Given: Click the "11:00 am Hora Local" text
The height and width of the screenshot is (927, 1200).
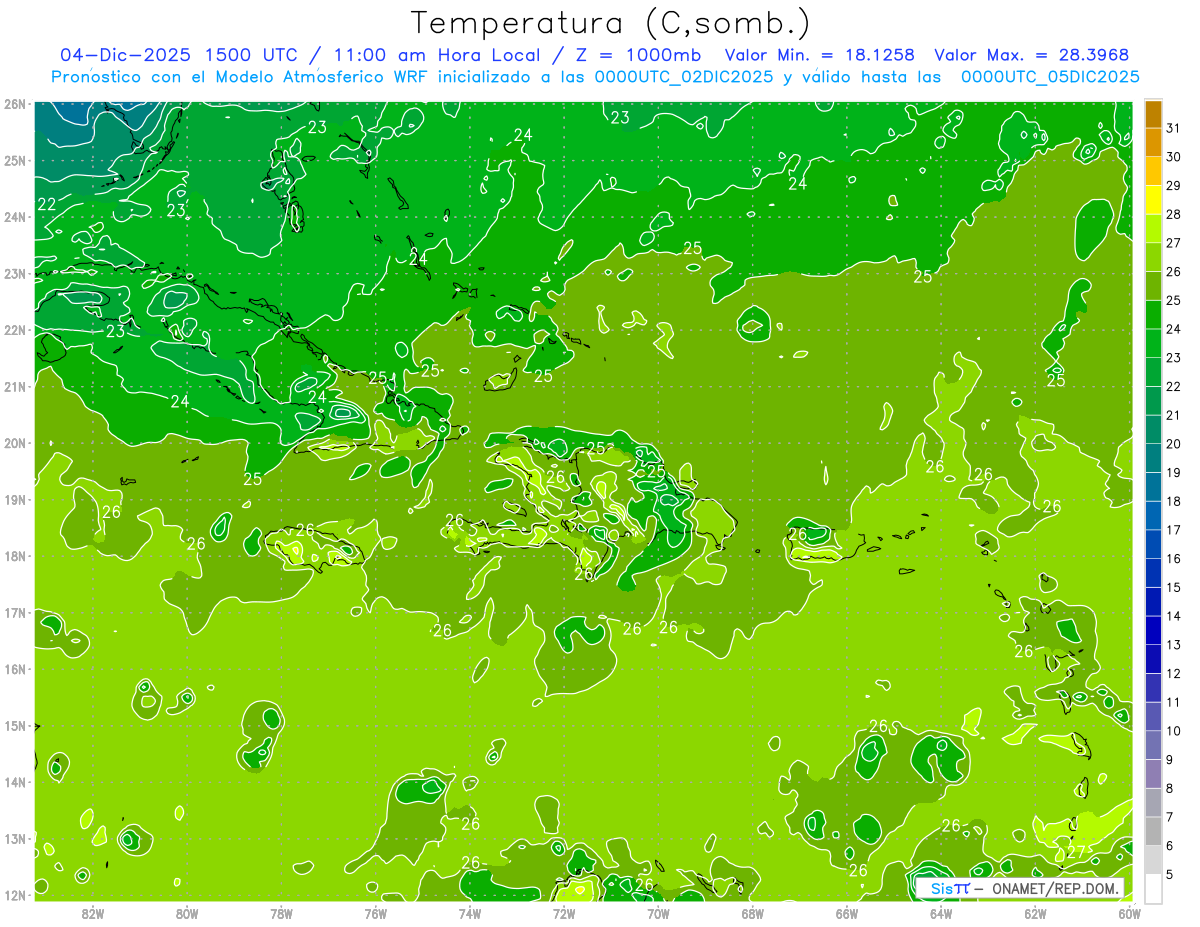Looking at the screenshot, I should point(435,55).
